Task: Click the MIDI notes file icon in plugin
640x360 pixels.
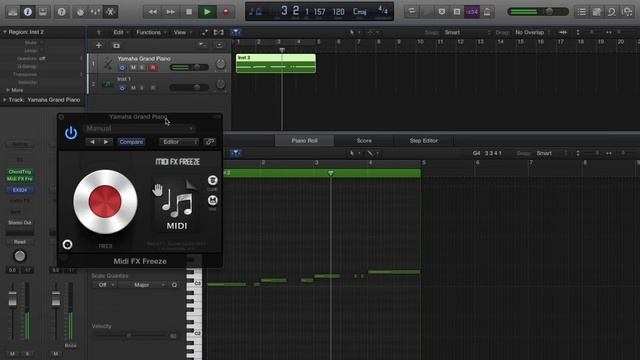Action: 177,205
